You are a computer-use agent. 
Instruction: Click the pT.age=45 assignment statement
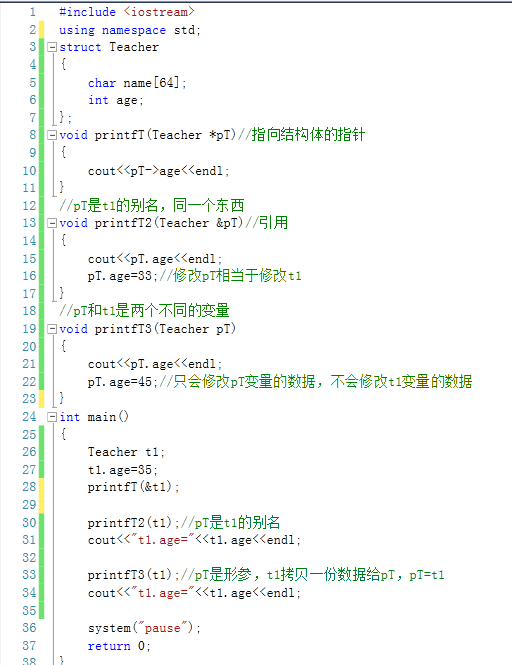point(123,382)
